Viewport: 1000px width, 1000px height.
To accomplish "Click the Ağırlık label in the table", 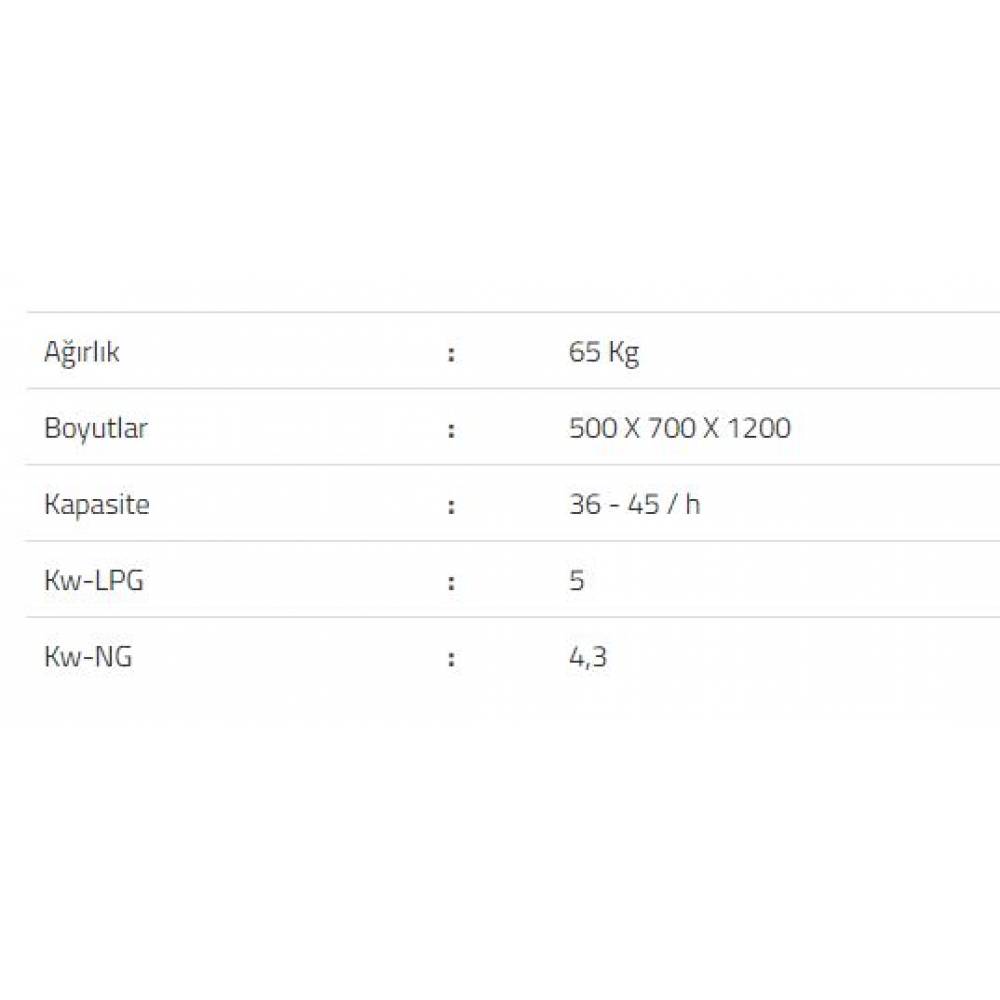I will (82, 352).
